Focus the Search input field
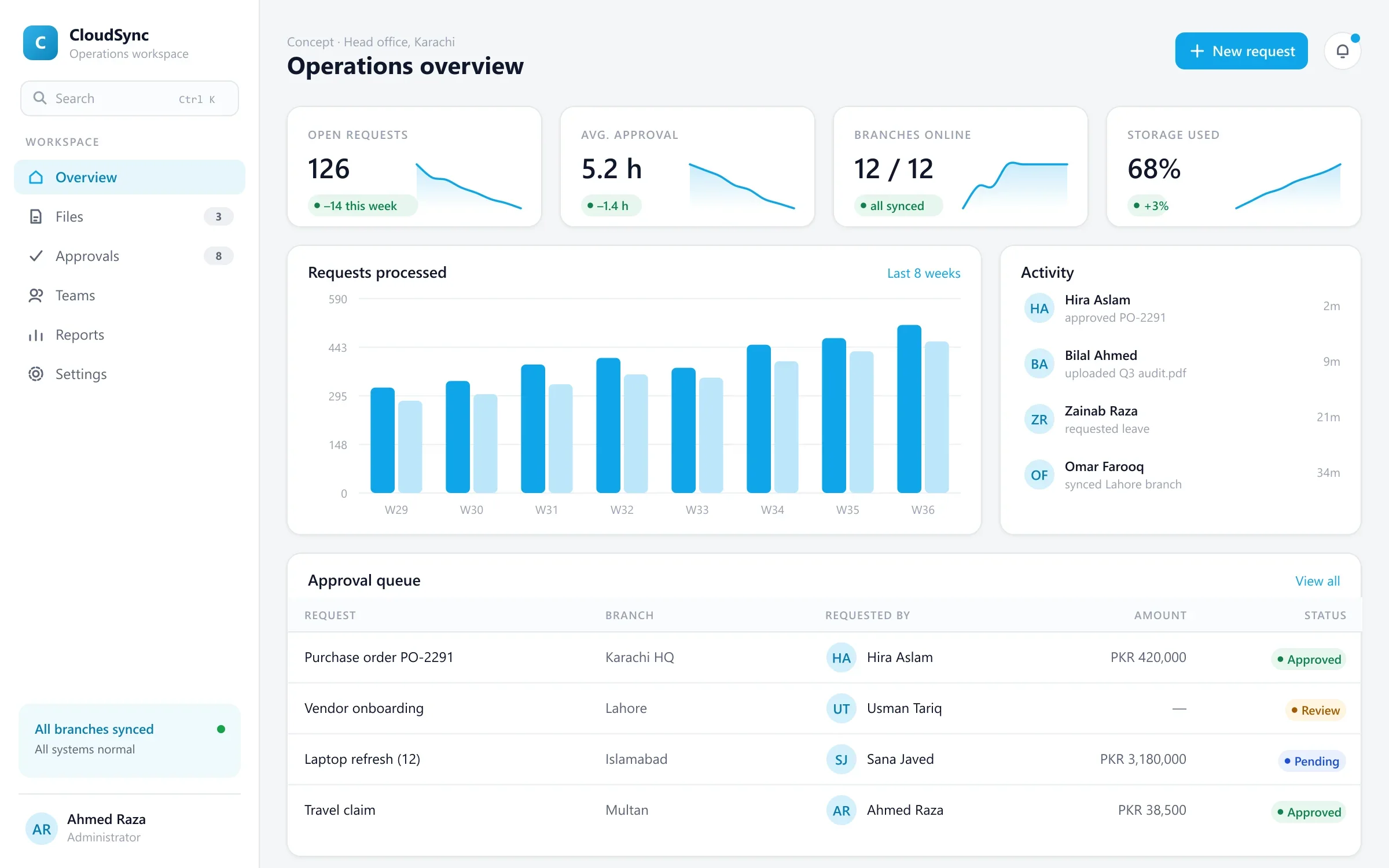1389x868 pixels. (x=130, y=98)
